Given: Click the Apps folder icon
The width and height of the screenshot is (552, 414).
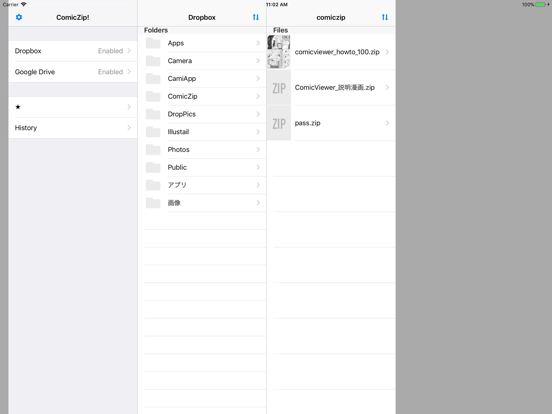Looking at the screenshot, I should [153, 43].
